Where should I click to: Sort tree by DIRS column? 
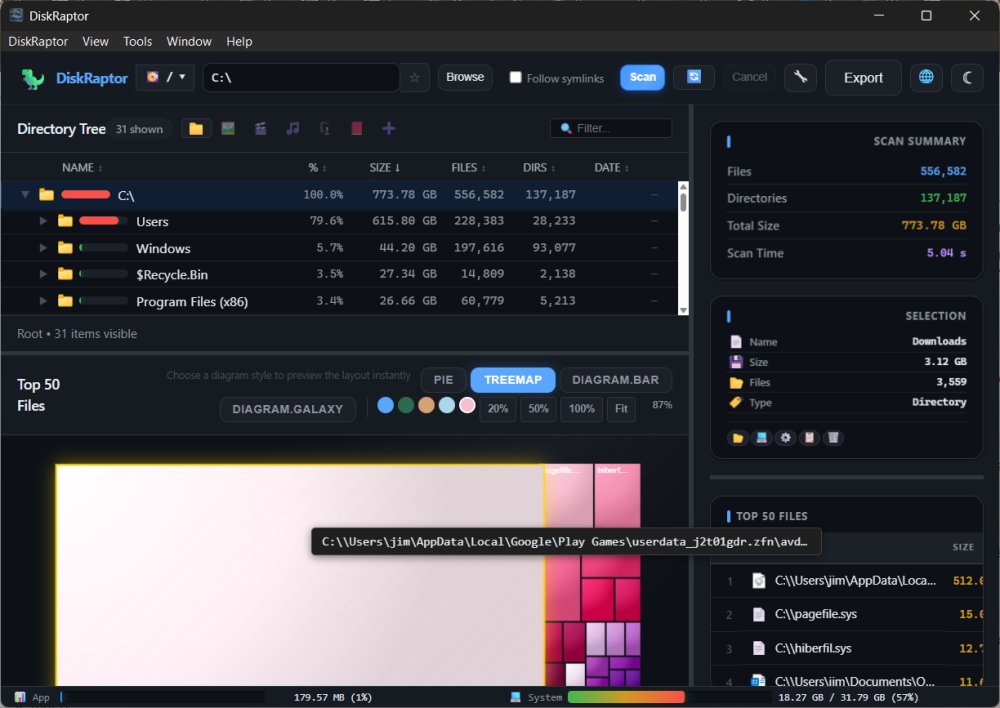tap(539, 167)
